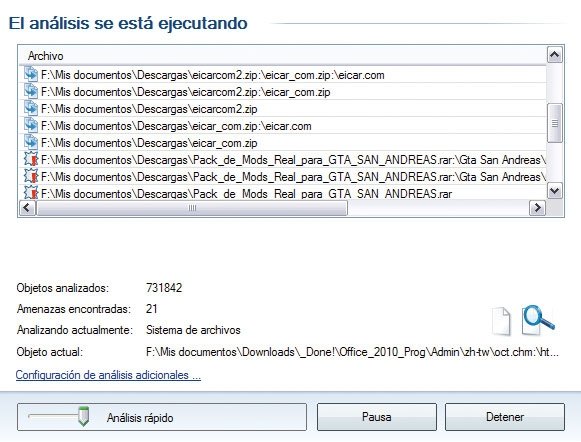The image size is (581, 442).
Task: Click the horizontal scrollbar thumb
Action: pos(192,208)
